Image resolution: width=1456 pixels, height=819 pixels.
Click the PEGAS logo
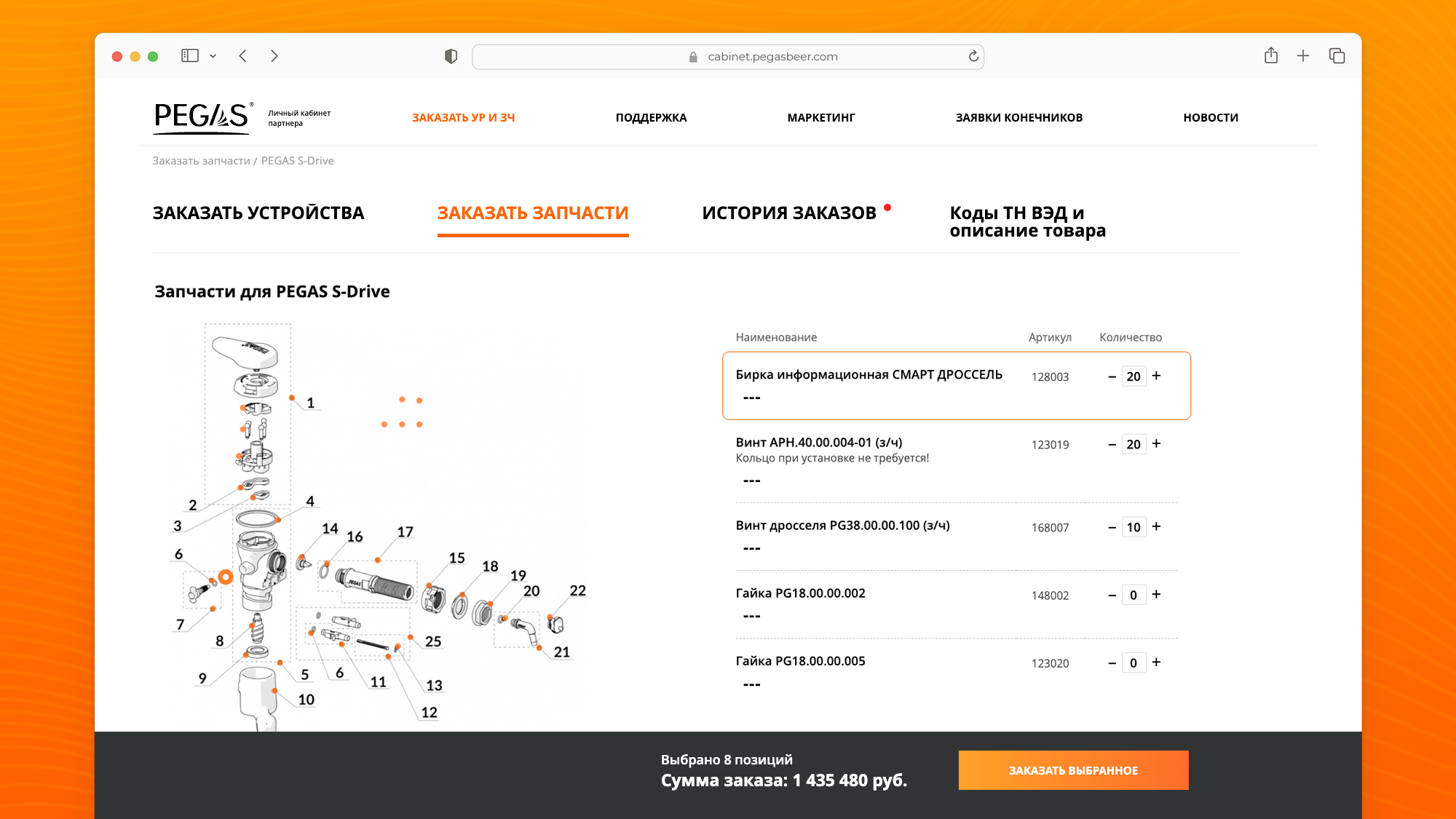point(202,117)
